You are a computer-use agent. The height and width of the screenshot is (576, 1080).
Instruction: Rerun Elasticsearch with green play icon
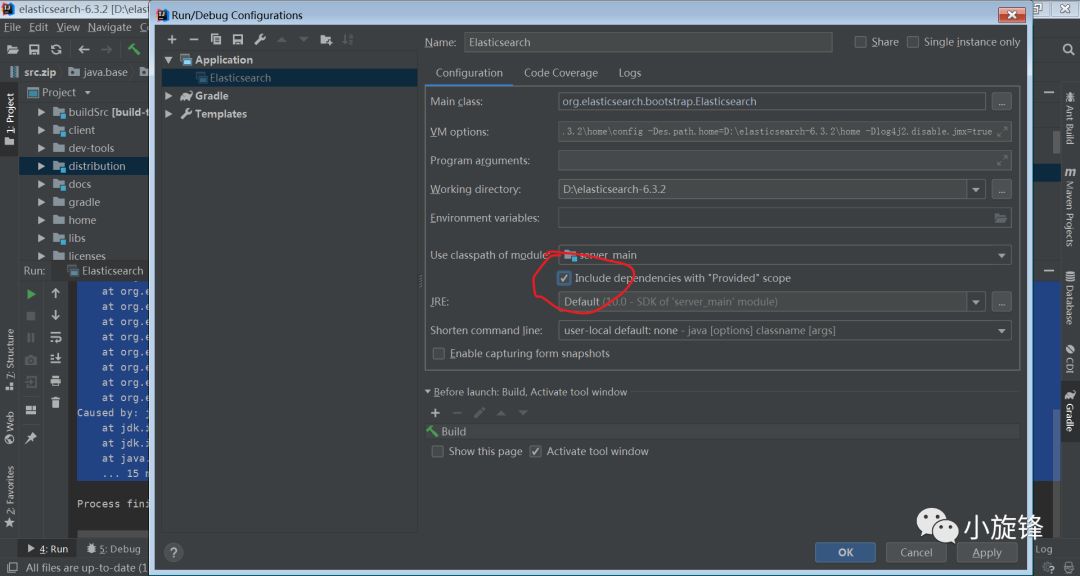[31, 294]
